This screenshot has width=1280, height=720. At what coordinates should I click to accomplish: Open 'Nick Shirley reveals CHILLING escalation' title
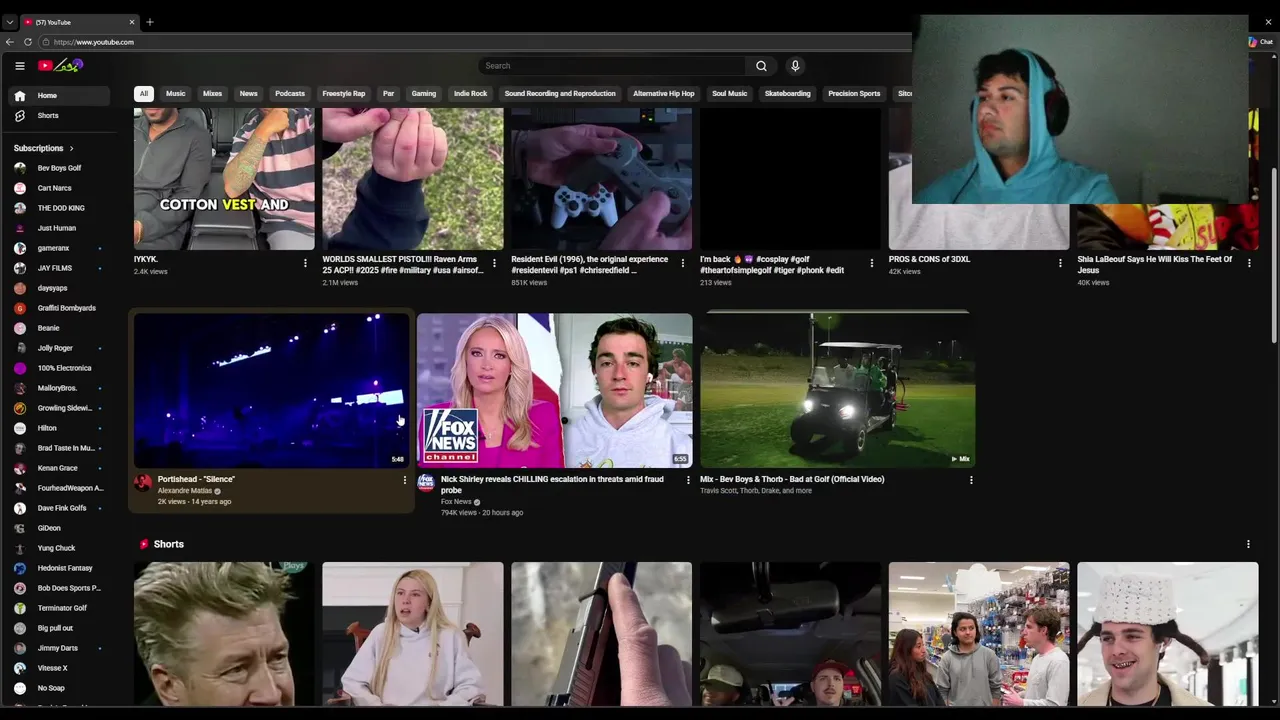(x=552, y=485)
